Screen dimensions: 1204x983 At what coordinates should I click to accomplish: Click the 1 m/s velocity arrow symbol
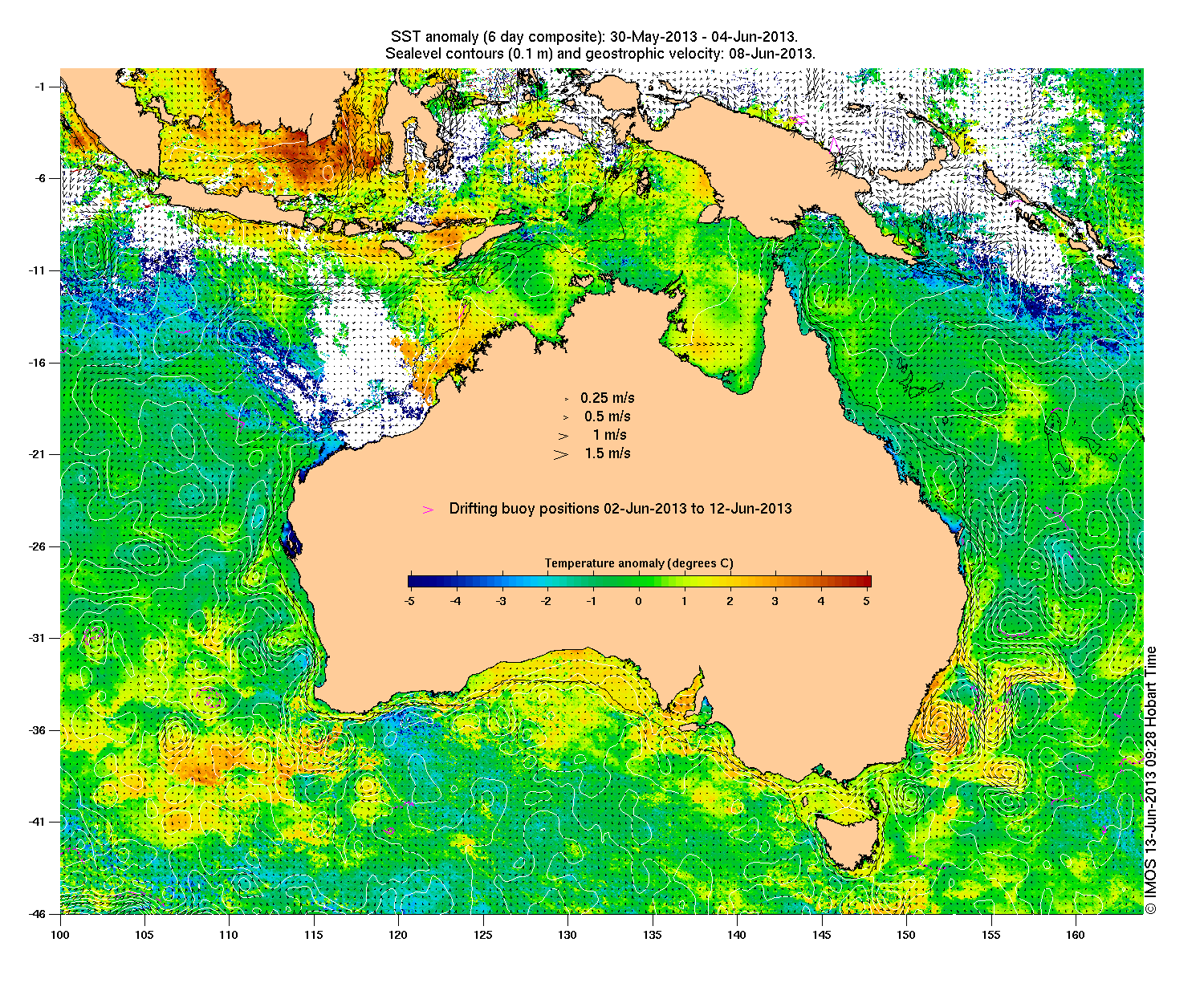coord(564,436)
